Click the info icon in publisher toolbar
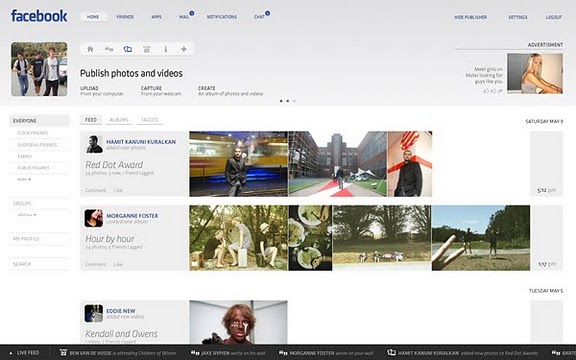This screenshot has height=360, width=576. tap(166, 49)
